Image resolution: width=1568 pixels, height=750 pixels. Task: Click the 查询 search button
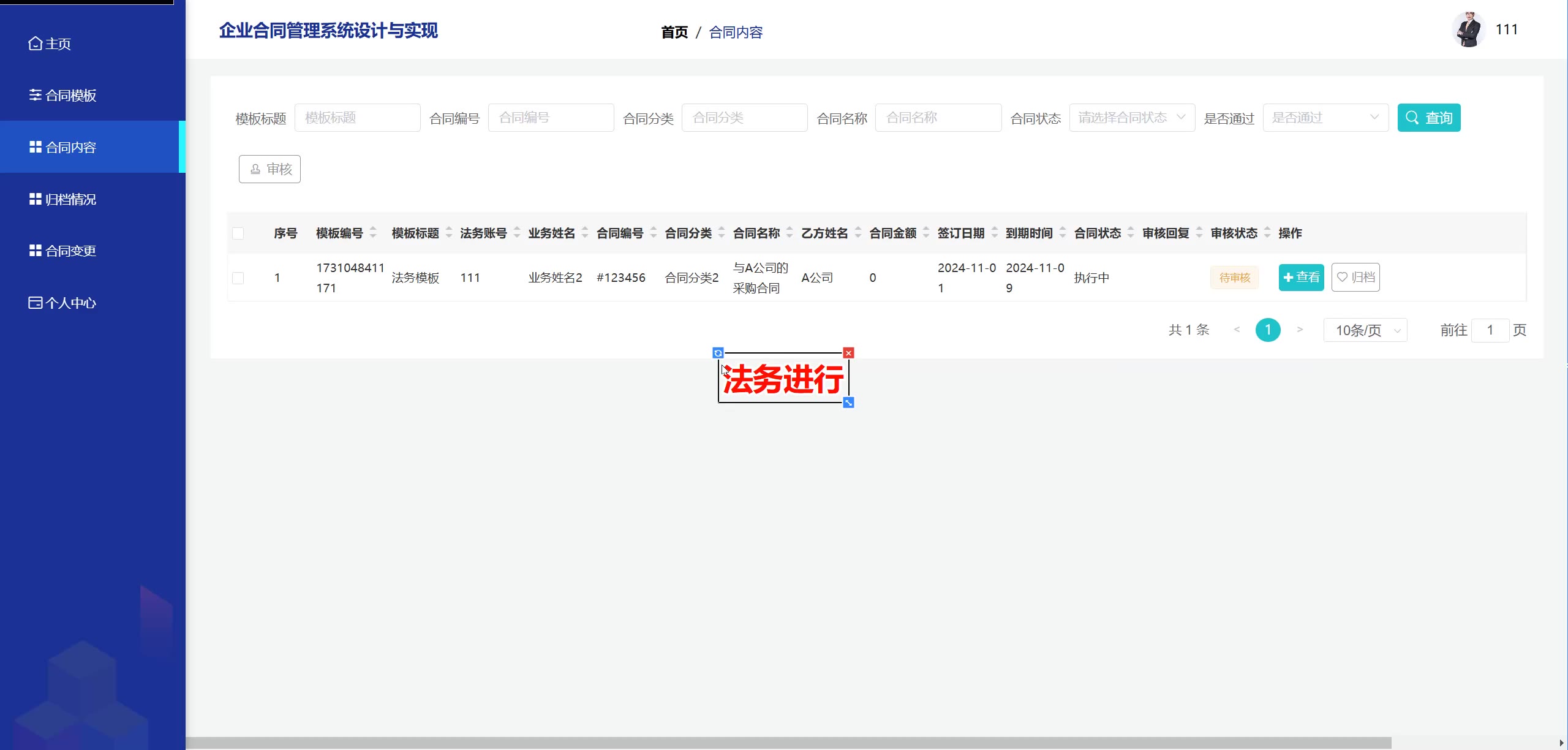coord(1428,118)
